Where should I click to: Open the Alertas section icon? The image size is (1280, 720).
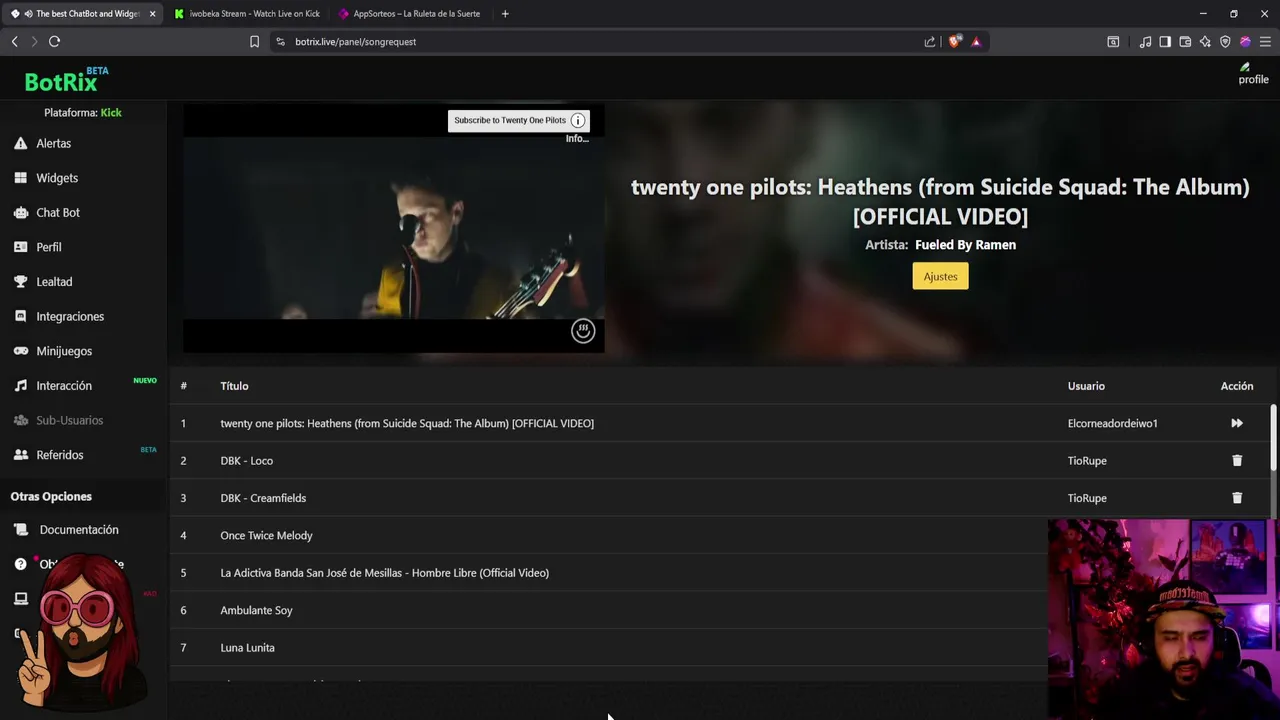coord(20,143)
